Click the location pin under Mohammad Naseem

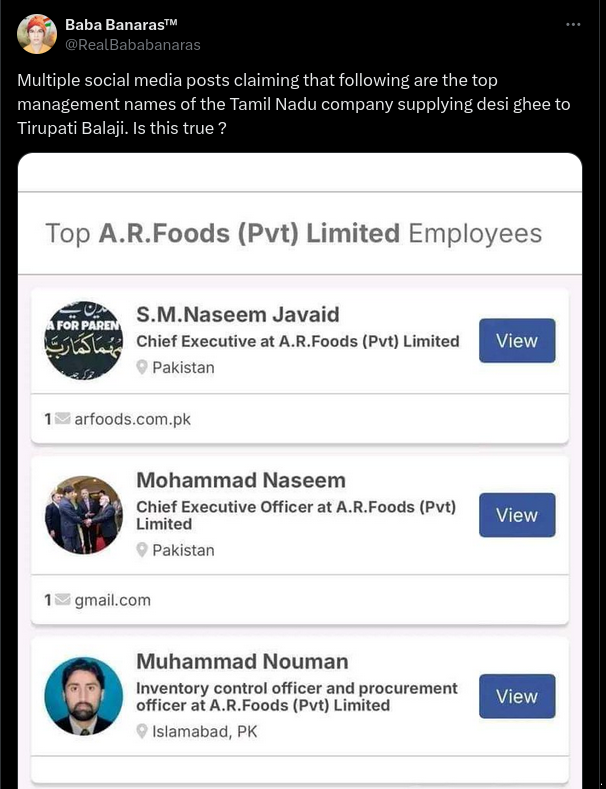coord(143,550)
